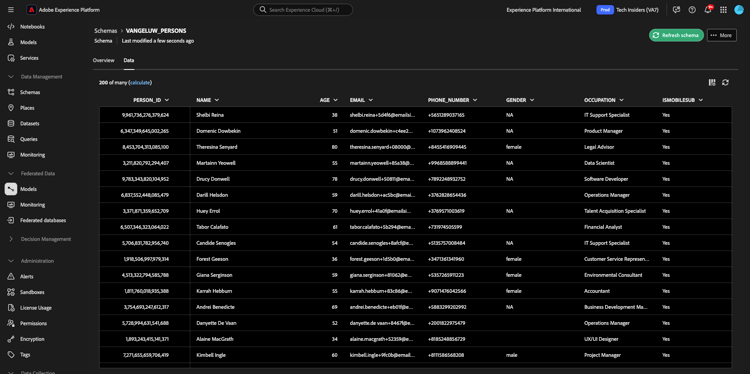Open the More actions button
The image size is (750, 374).
click(x=721, y=35)
